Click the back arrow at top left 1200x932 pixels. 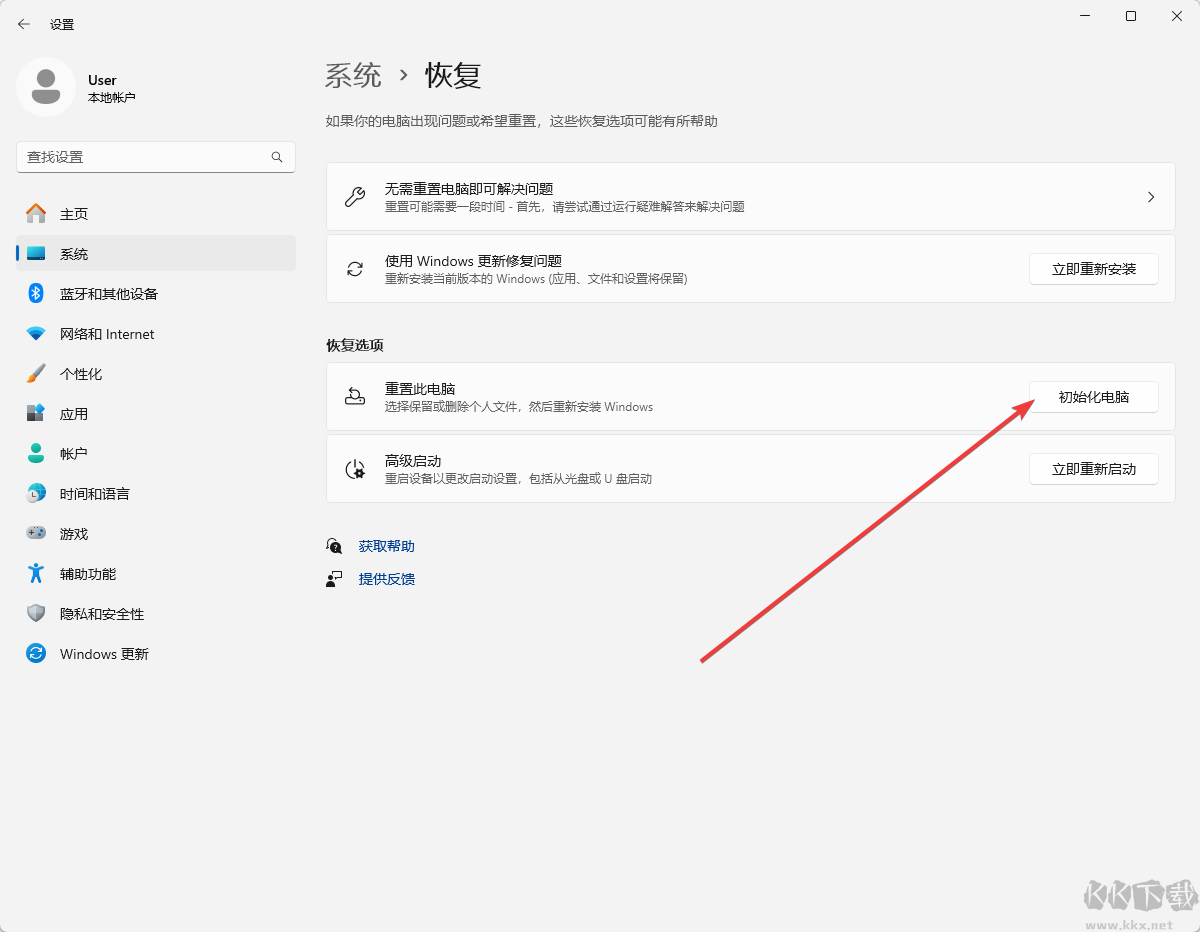(23, 23)
